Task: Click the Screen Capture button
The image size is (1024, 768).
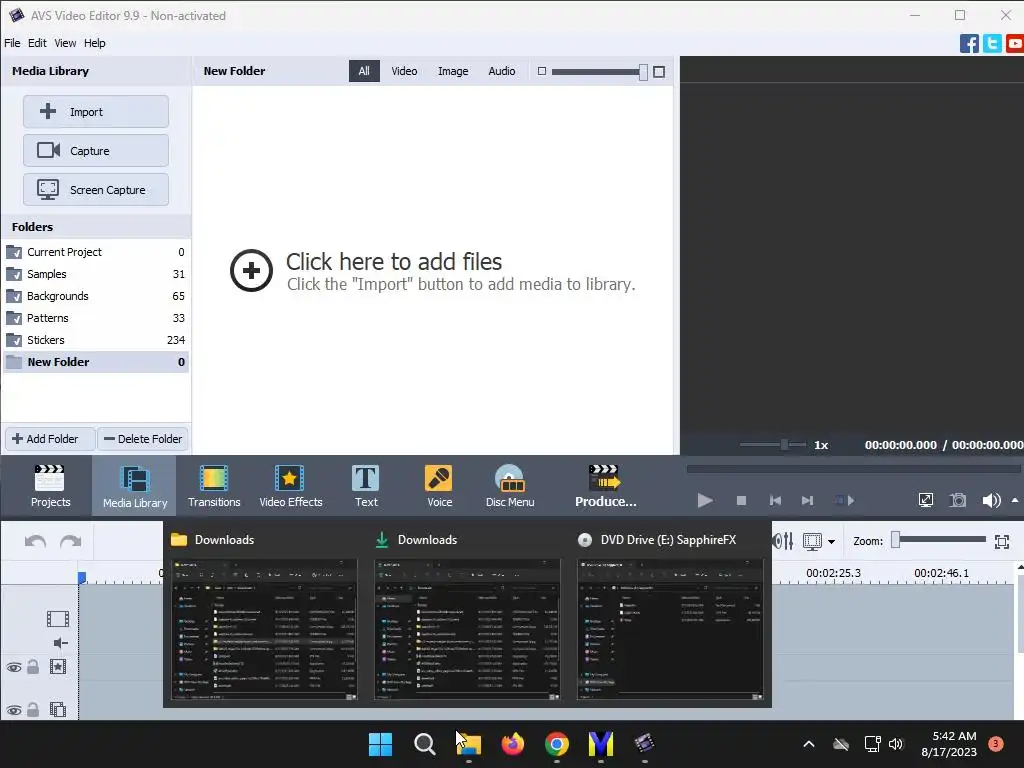Action: 96,190
